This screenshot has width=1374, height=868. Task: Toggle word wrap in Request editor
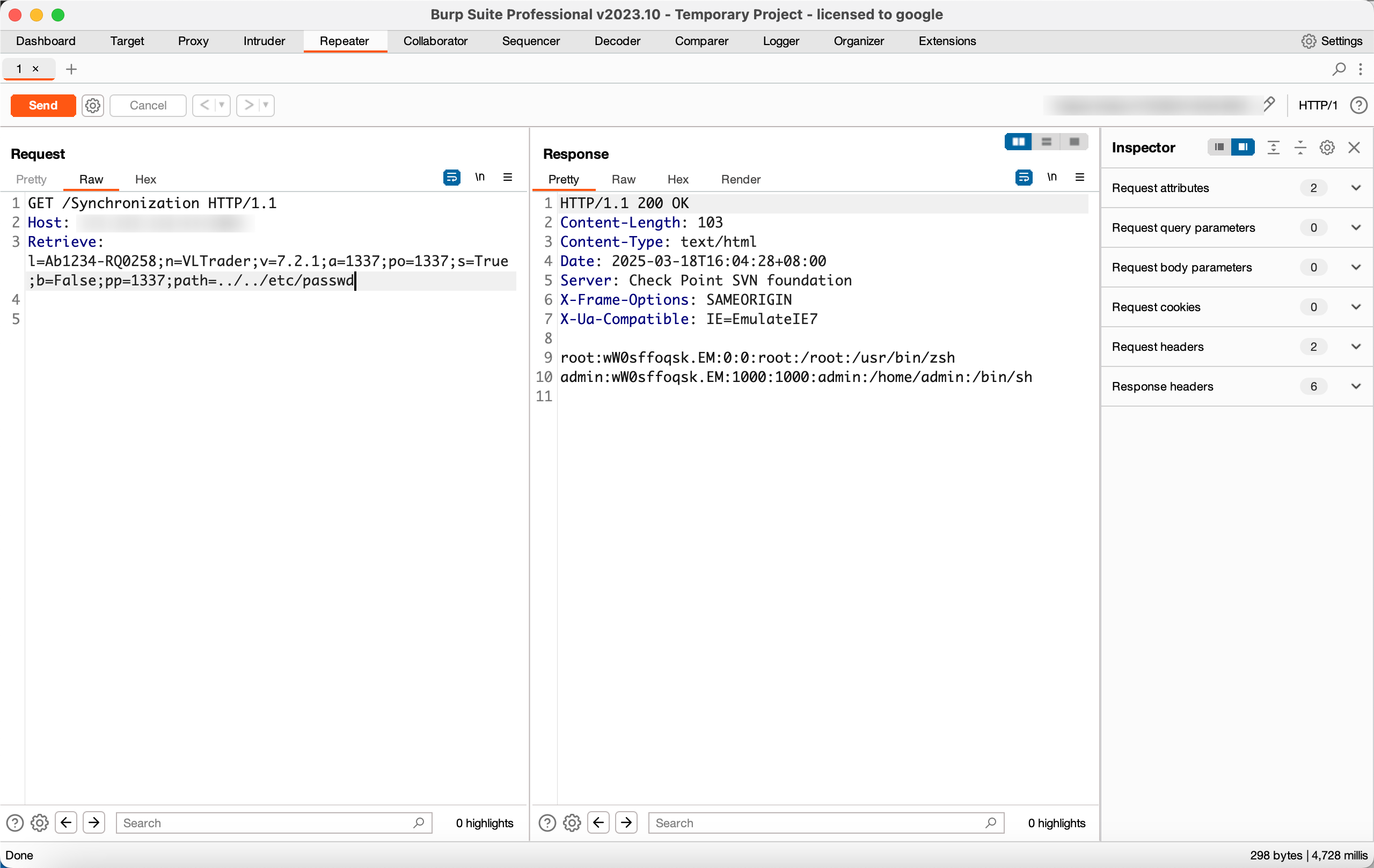451,178
